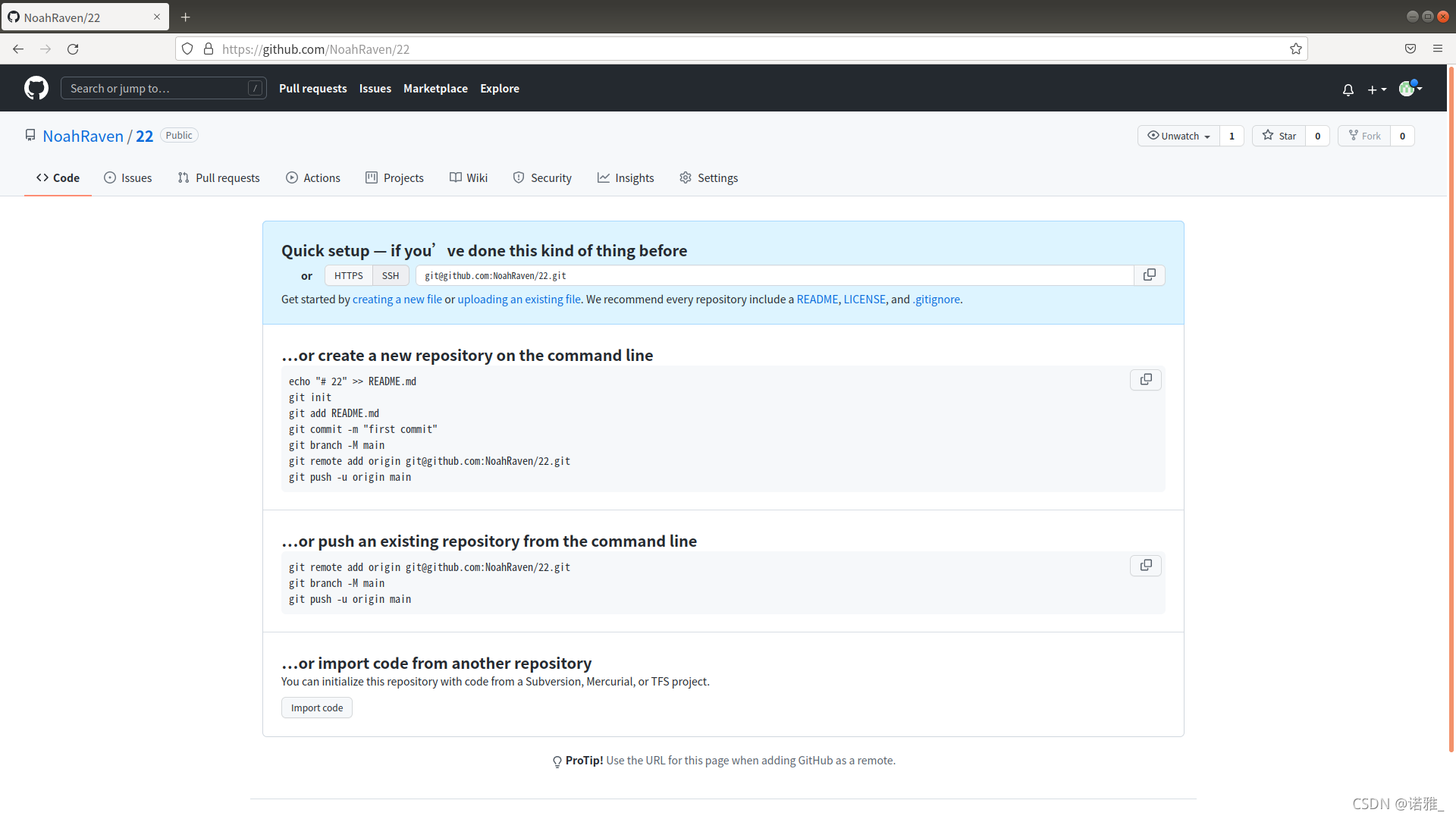Open the LICENSE link
The image size is (1456, 819).
coord(864,300)
